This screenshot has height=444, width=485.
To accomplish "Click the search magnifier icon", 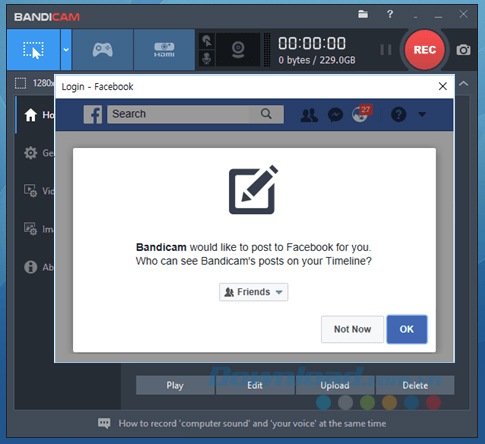I will (266, 114).
